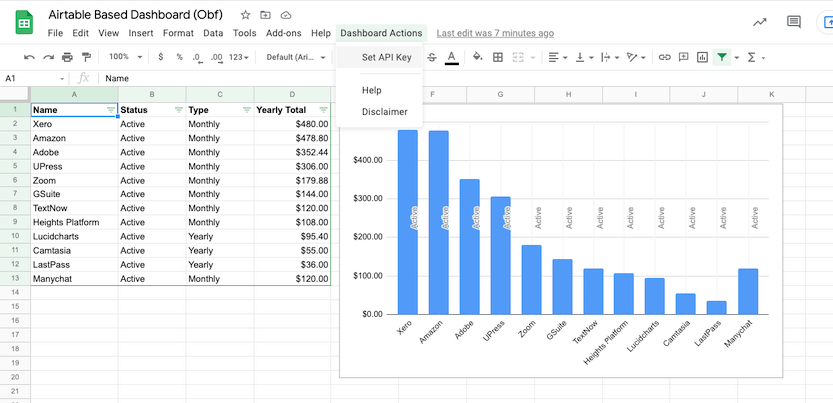Screen dimensions: 833x403
Task: Open text rotation options
Action: tap(635, 57)
